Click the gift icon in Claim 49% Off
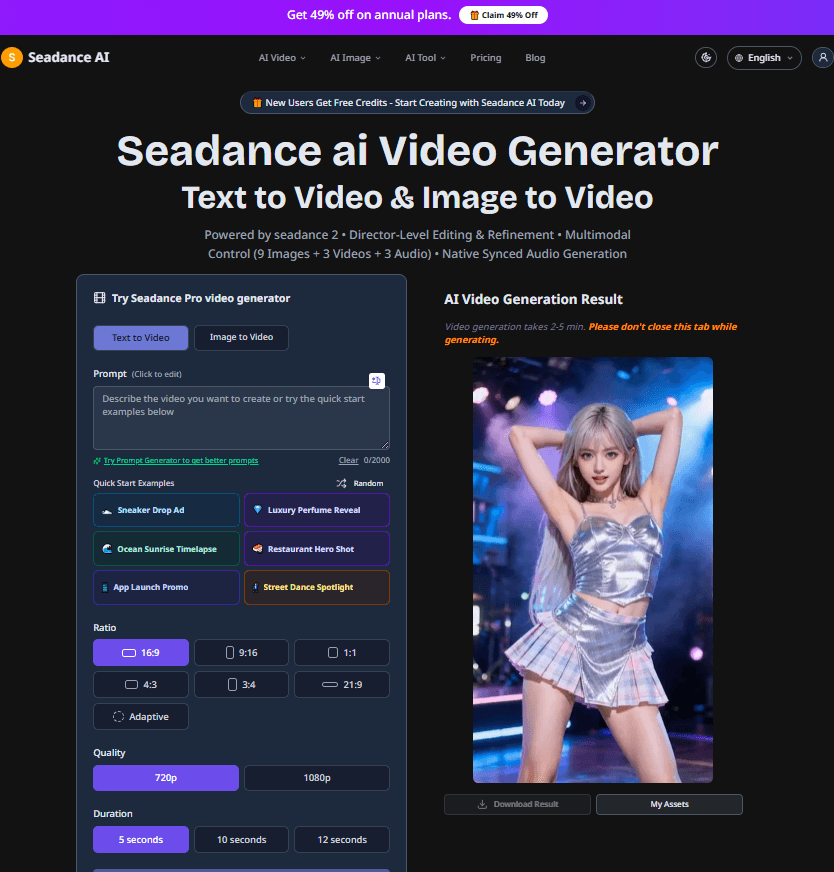 [474, 15]
